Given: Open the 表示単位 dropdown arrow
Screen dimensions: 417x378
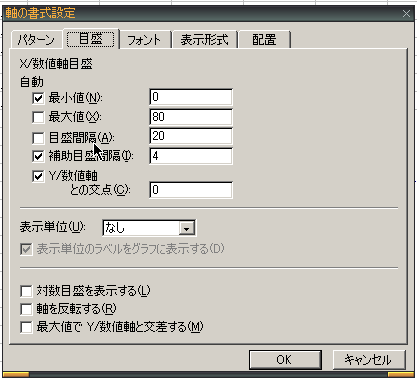Looking at the screenshot, I should 186,228.
